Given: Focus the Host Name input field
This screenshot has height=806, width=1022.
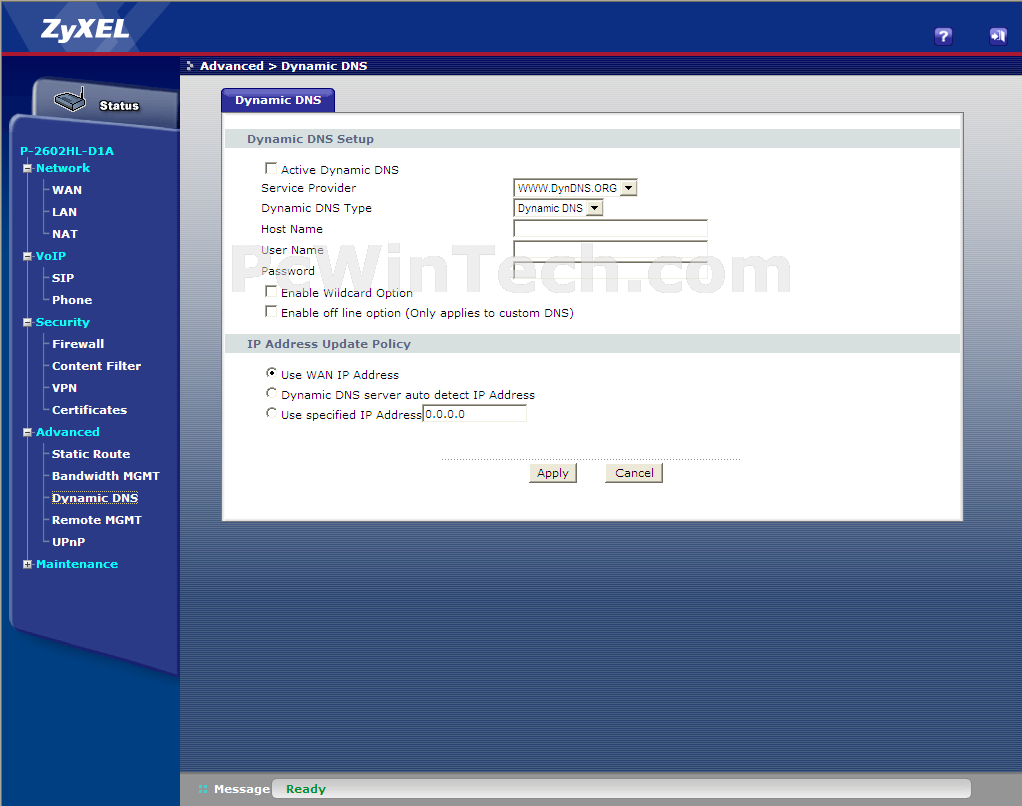Looking at the screenshot, I should [x=611, y=229].
